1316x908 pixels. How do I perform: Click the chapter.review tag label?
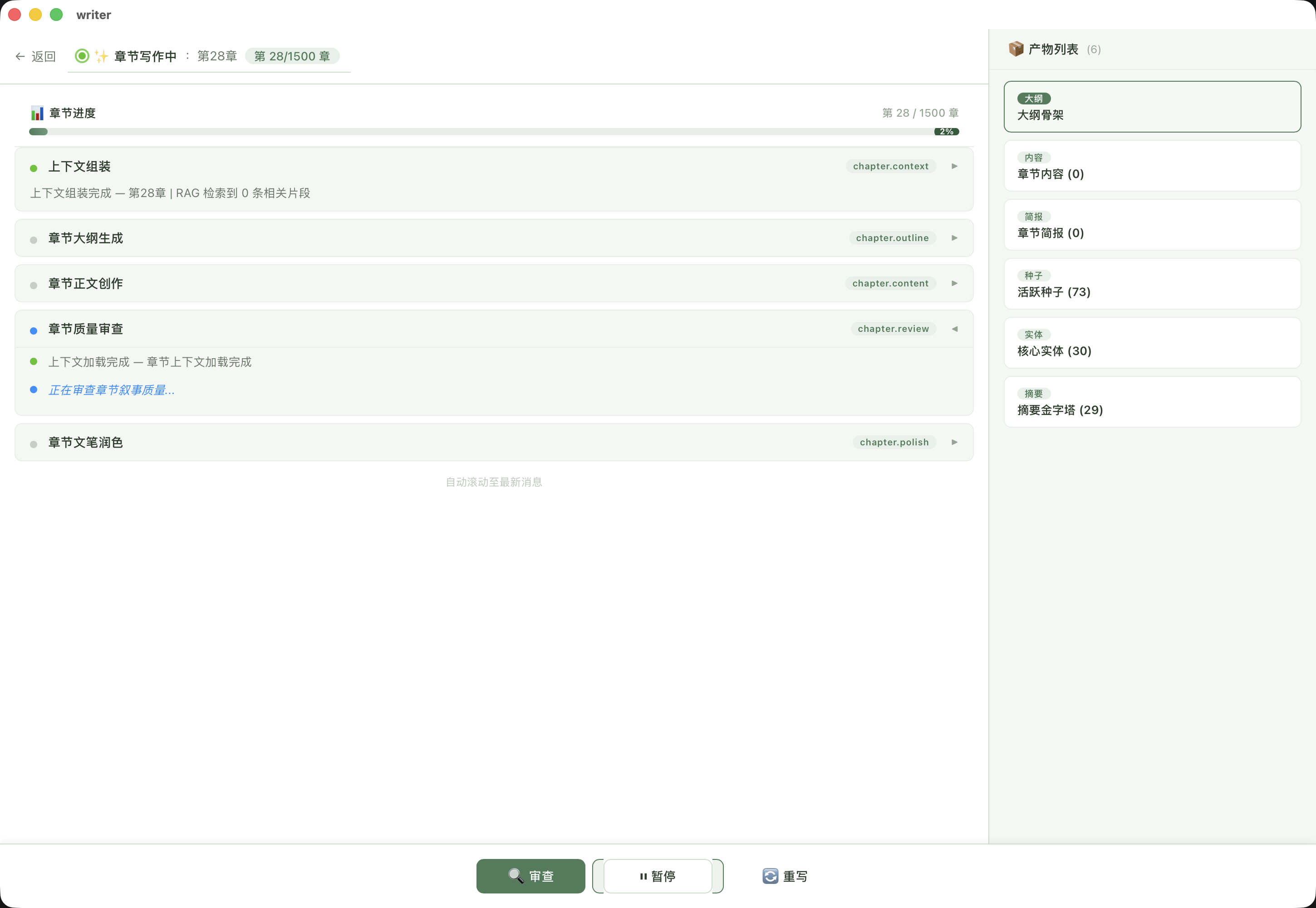click(x=893, y=329)
